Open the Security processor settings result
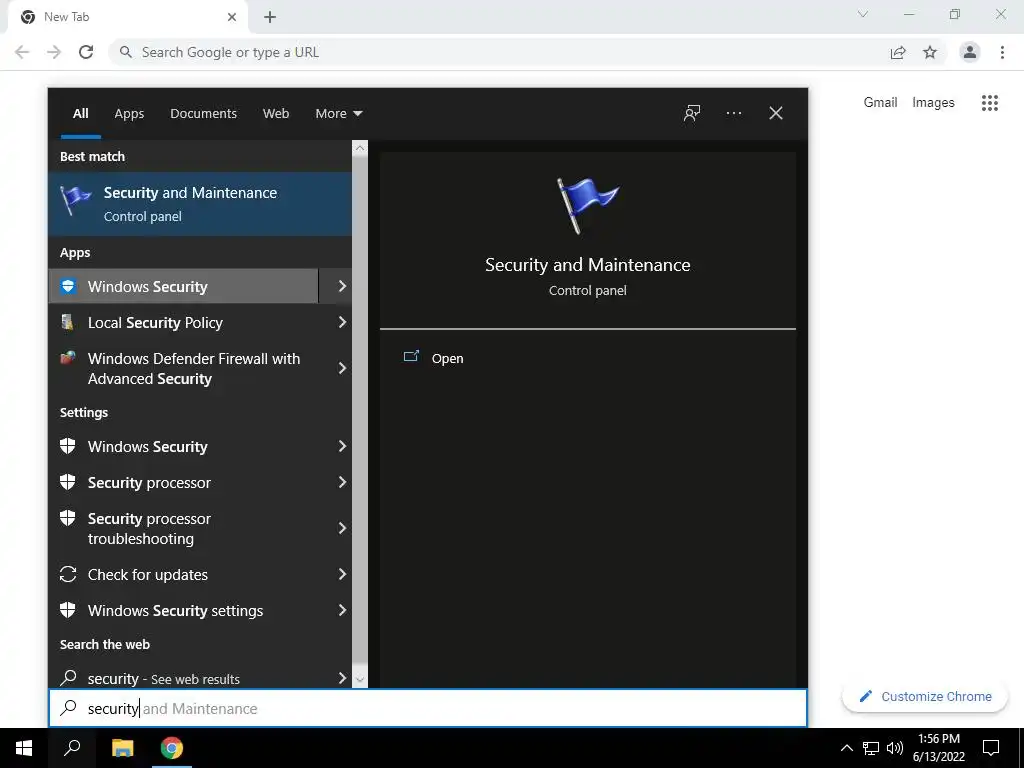The image size is (1024, 768). coord(184,482)
